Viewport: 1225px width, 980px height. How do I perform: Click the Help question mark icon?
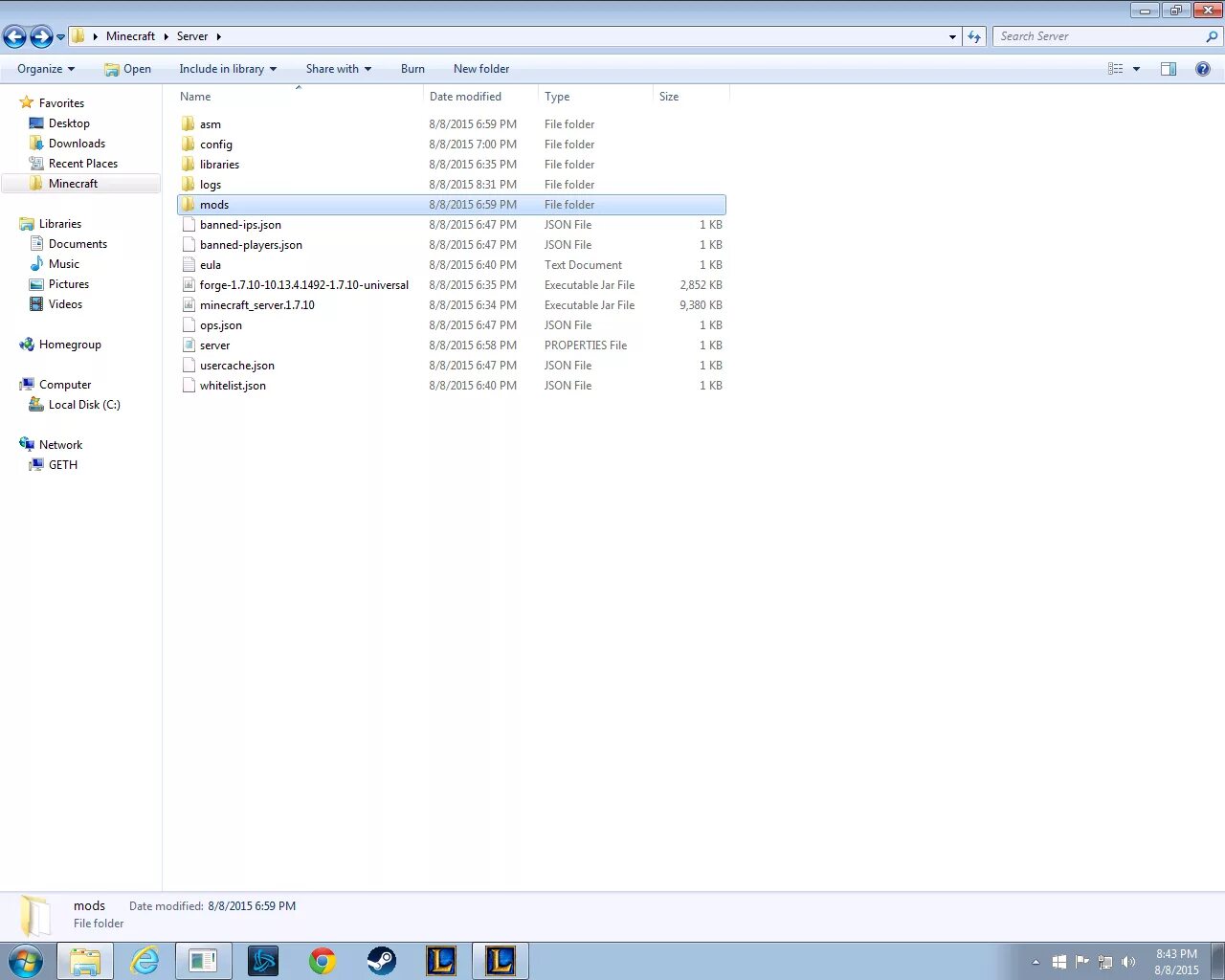tap(1203, 69)
